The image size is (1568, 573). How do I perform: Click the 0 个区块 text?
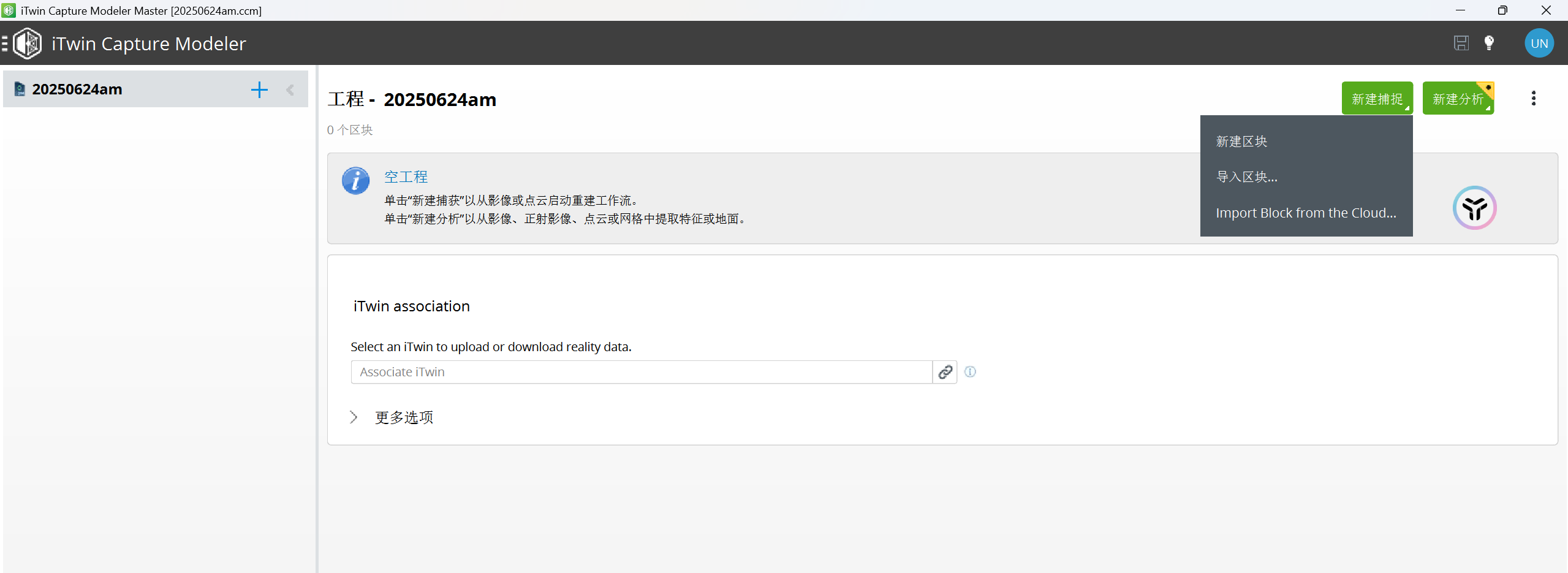pyautogui.click(x=349, y=130)
